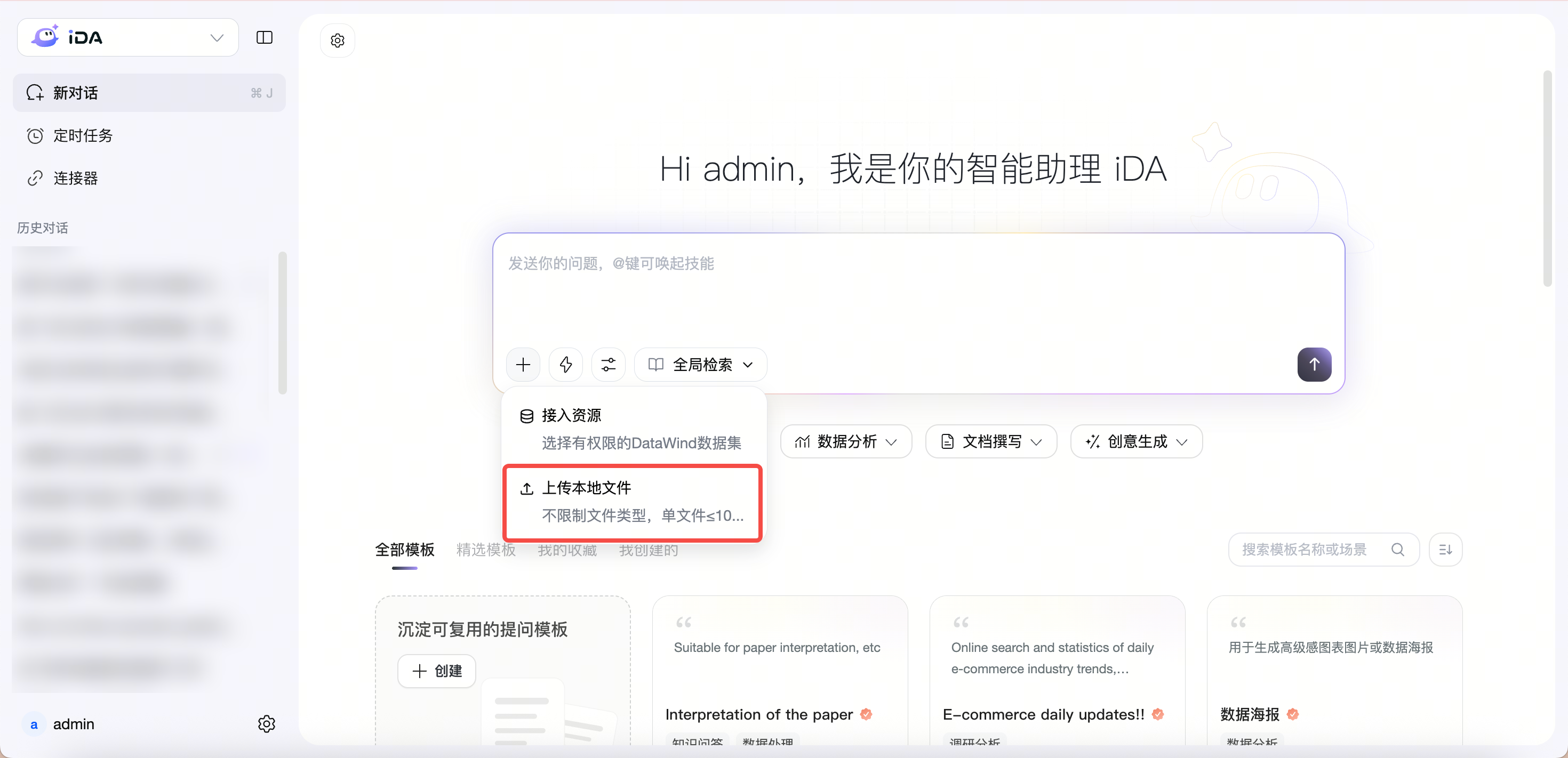Viewport: 1568px width, 758px height.
Task: Open the settings gear at top of main panel
Action: (337, 41)
